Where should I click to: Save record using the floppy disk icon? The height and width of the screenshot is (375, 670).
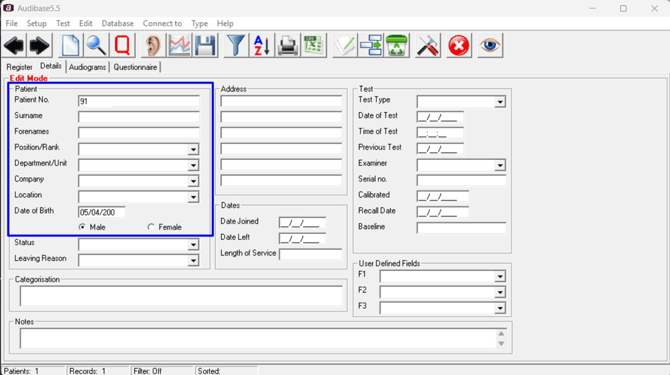(x=206, y=45)
